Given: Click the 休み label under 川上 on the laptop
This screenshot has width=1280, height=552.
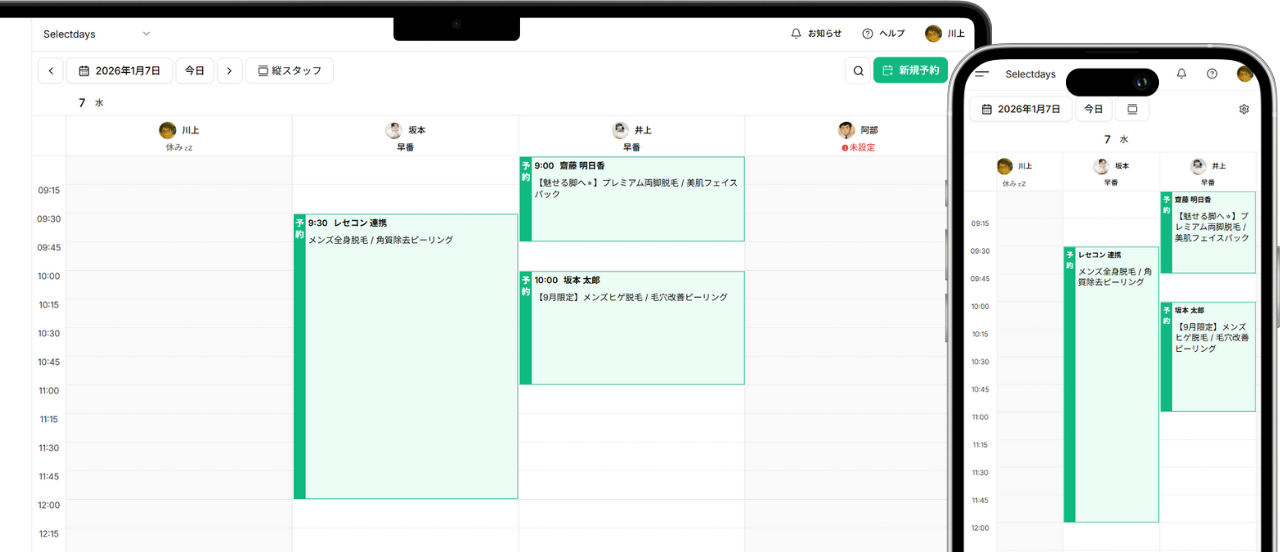Looking at the screenshot, I should [179, 147].
